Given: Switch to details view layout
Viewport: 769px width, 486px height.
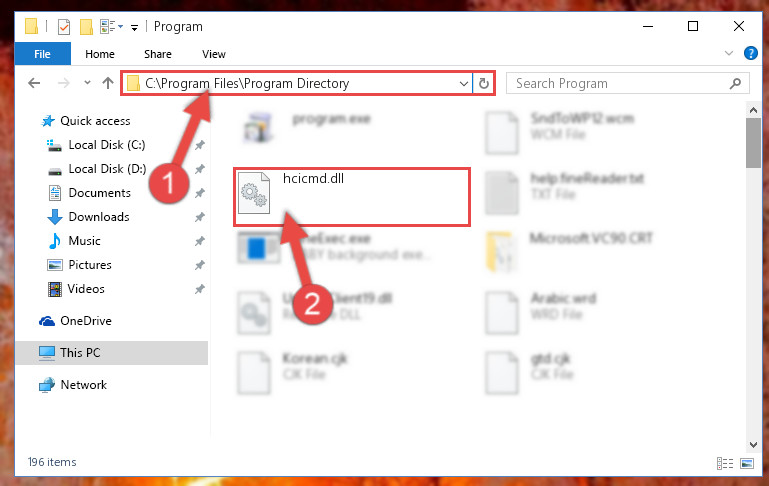Looking at the screenshot, I should [725, 463].
